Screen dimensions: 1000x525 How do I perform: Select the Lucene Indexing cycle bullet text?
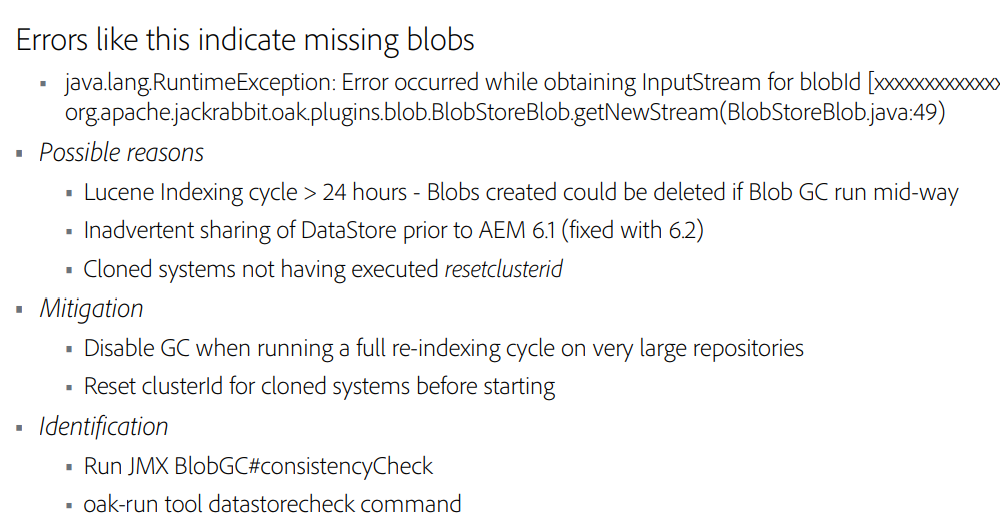coord(521,193)
